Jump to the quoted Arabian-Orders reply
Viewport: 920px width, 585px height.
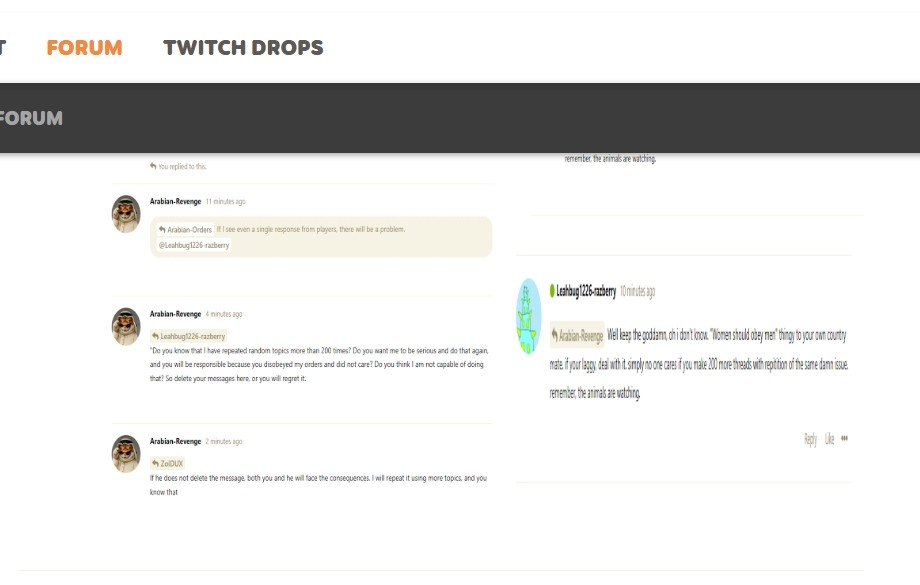tap(185, 229)
